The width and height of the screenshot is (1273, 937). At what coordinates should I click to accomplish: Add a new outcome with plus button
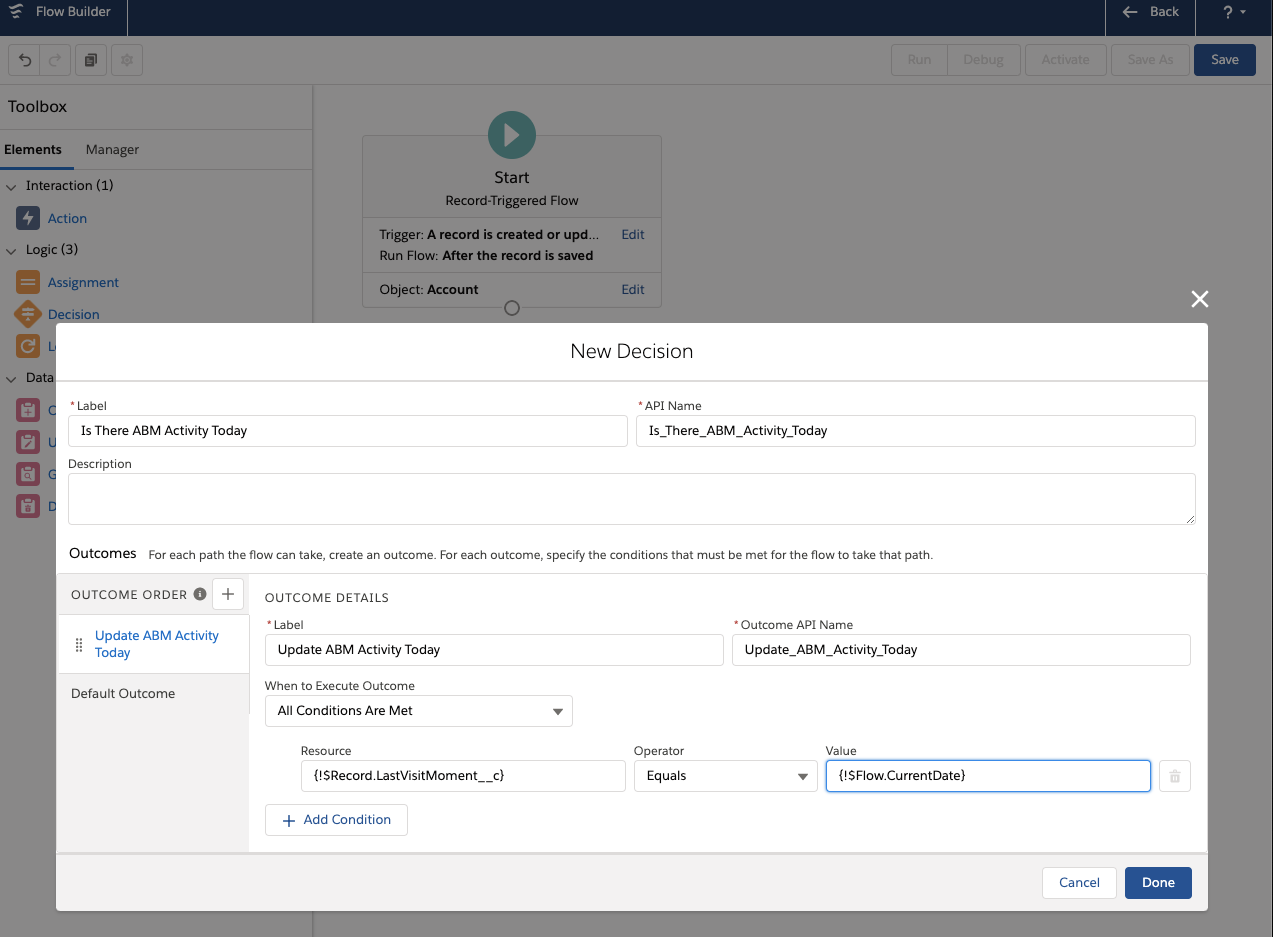point(228,594)
